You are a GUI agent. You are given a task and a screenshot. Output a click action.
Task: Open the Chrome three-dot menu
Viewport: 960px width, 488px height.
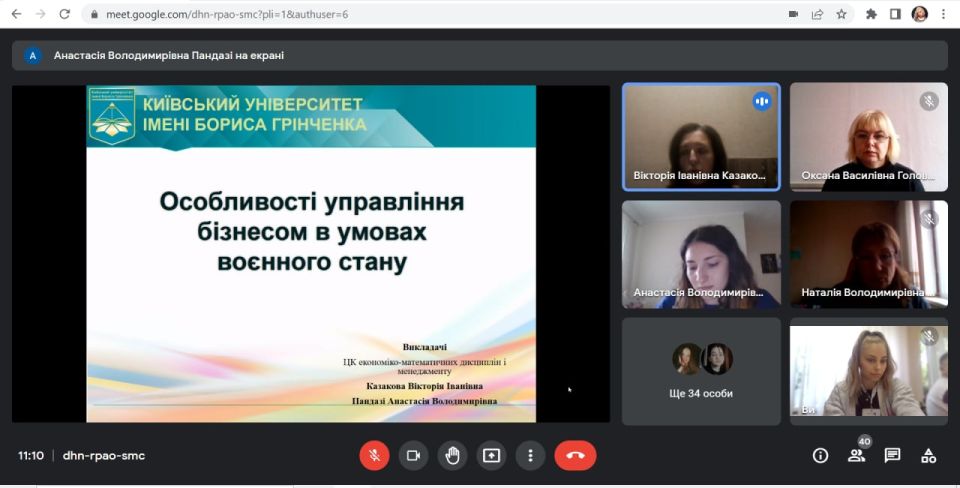point(943,14)
